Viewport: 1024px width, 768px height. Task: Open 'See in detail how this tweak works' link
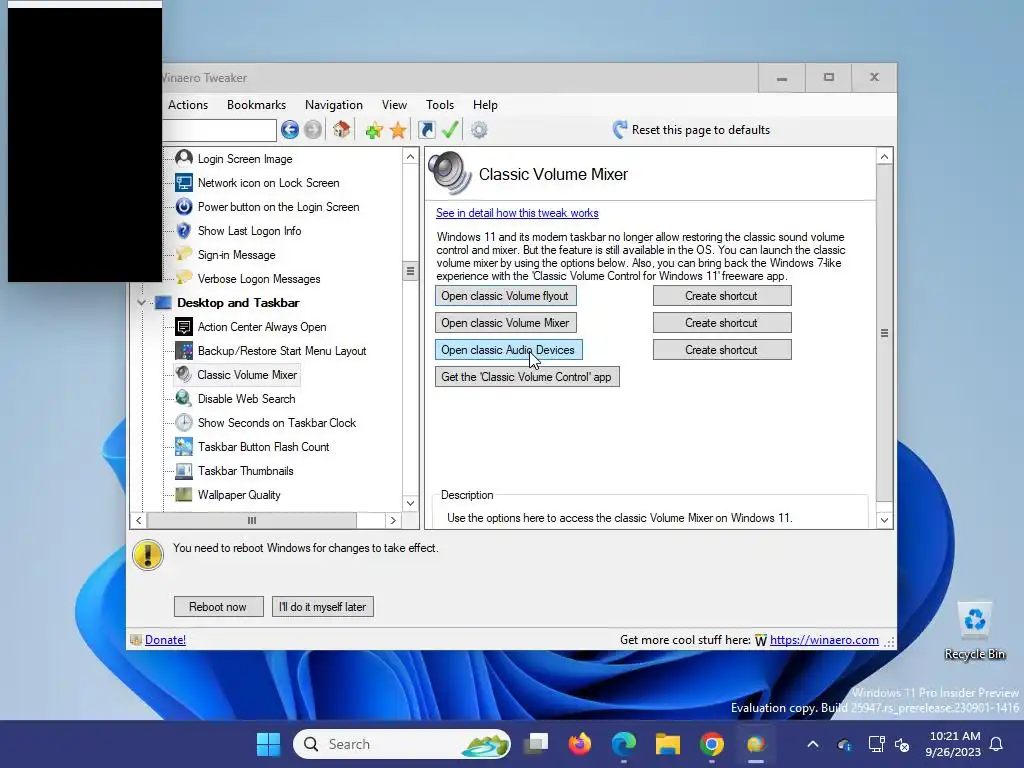[x=517, y=213]
